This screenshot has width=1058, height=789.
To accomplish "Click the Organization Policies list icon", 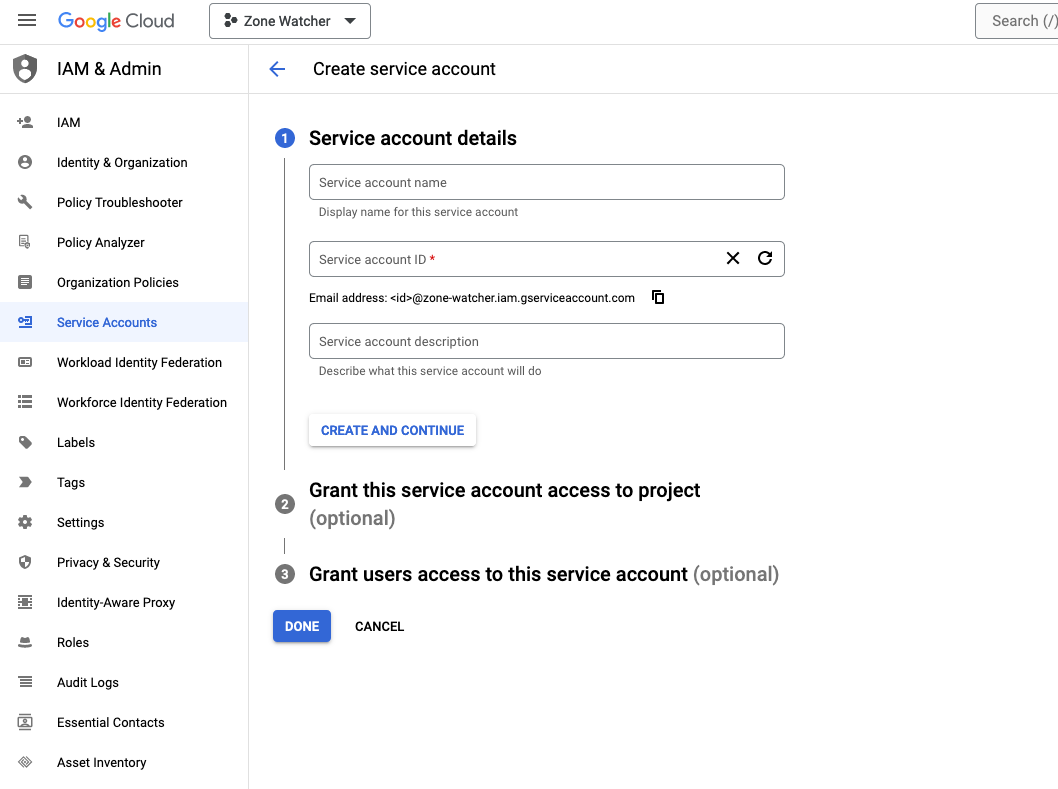I will (x=25, y=282).
